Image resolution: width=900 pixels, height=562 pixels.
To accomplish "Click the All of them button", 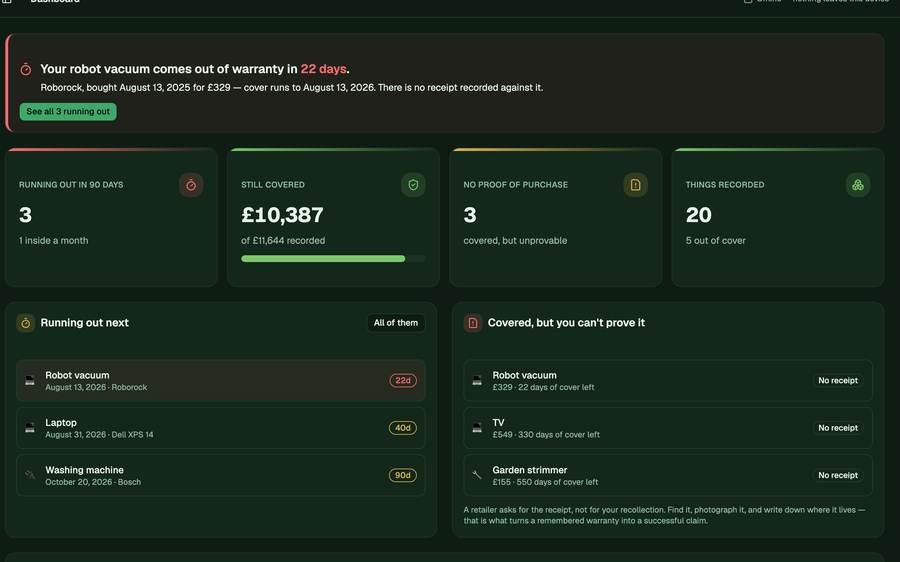I will [396, 323].
